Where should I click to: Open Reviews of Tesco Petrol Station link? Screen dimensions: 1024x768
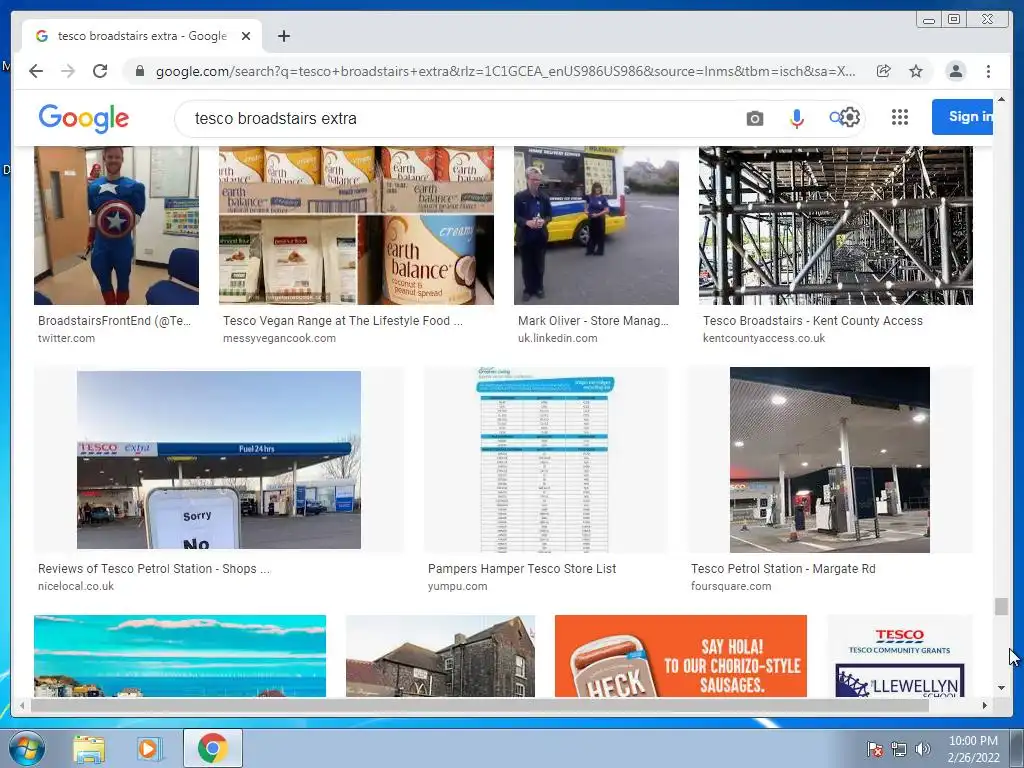click(153, 569)
